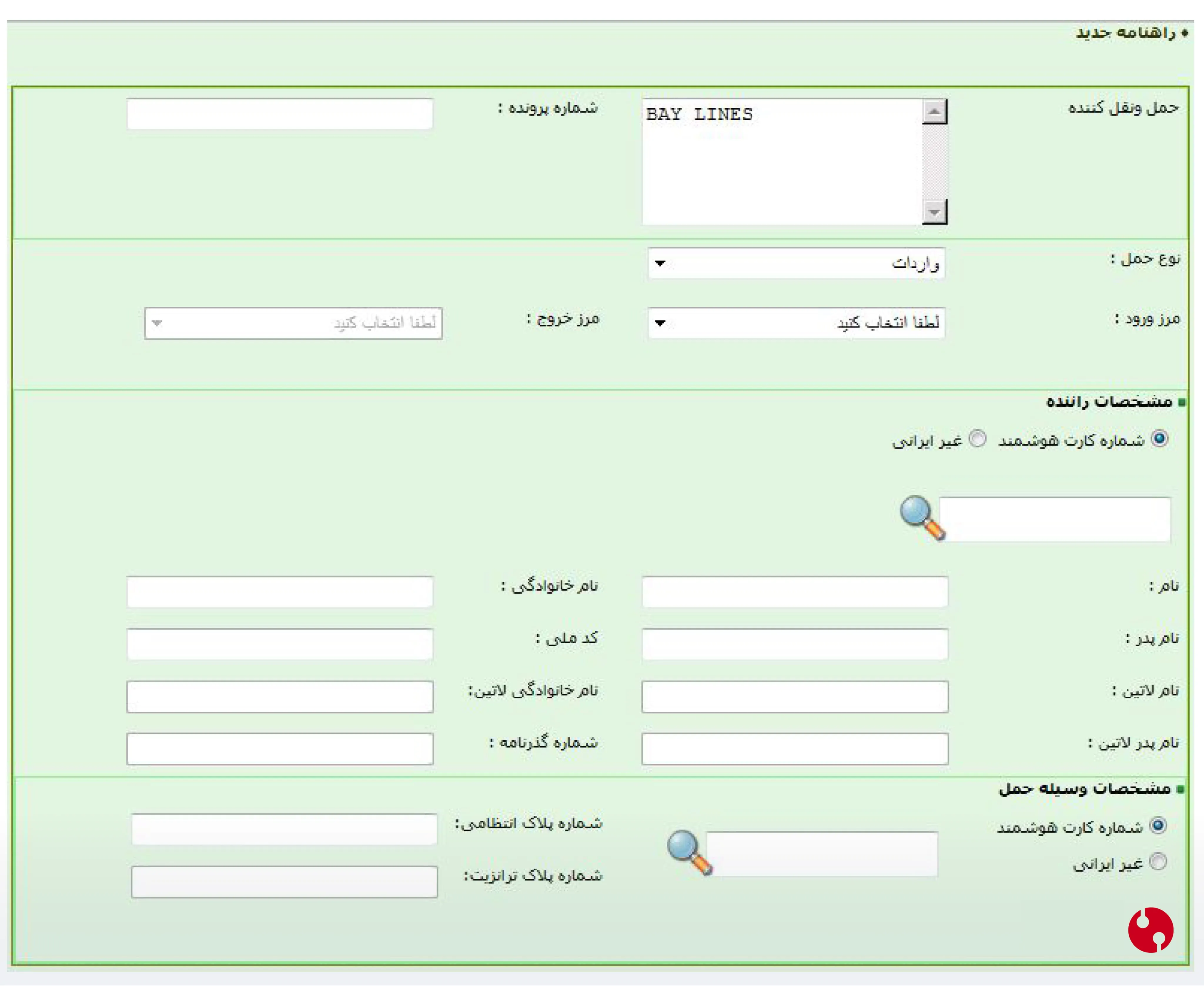
Task: Click the red circular logo icon
Action: coord(1150,929)
